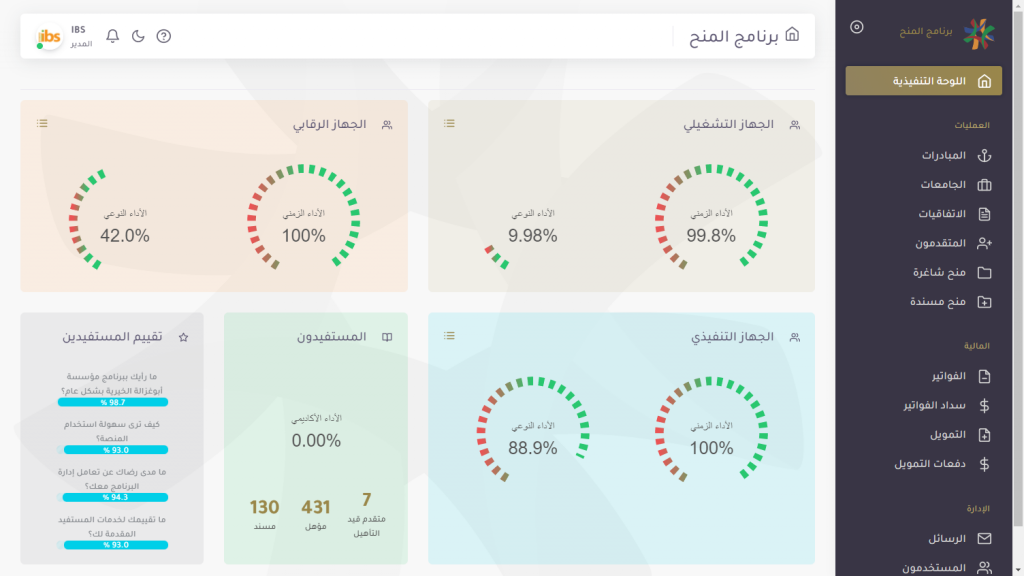Open the list menu on الجهاز التشغيلي card
Screen dimensions: 1024x576
[x=450, y=123]
